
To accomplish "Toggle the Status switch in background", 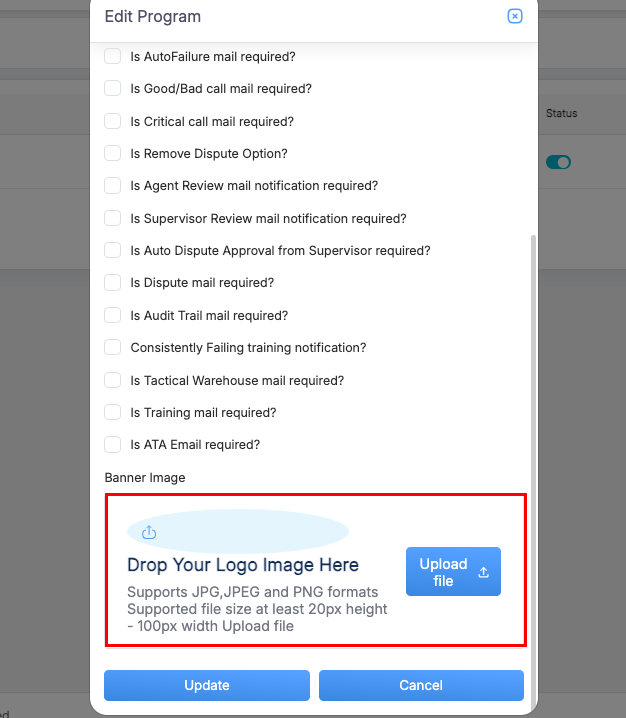I will (x=558, y=162).
